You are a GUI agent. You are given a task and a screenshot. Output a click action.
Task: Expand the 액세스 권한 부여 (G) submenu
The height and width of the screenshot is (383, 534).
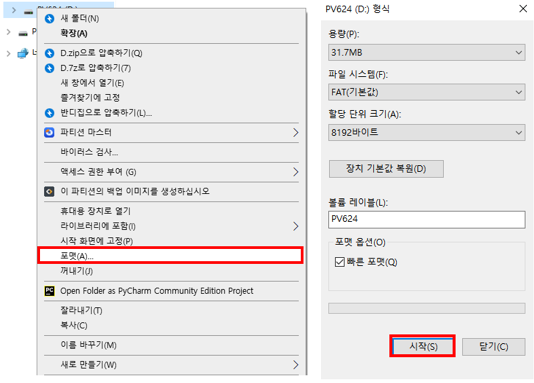pyautogui.click(x=171, y=172)
